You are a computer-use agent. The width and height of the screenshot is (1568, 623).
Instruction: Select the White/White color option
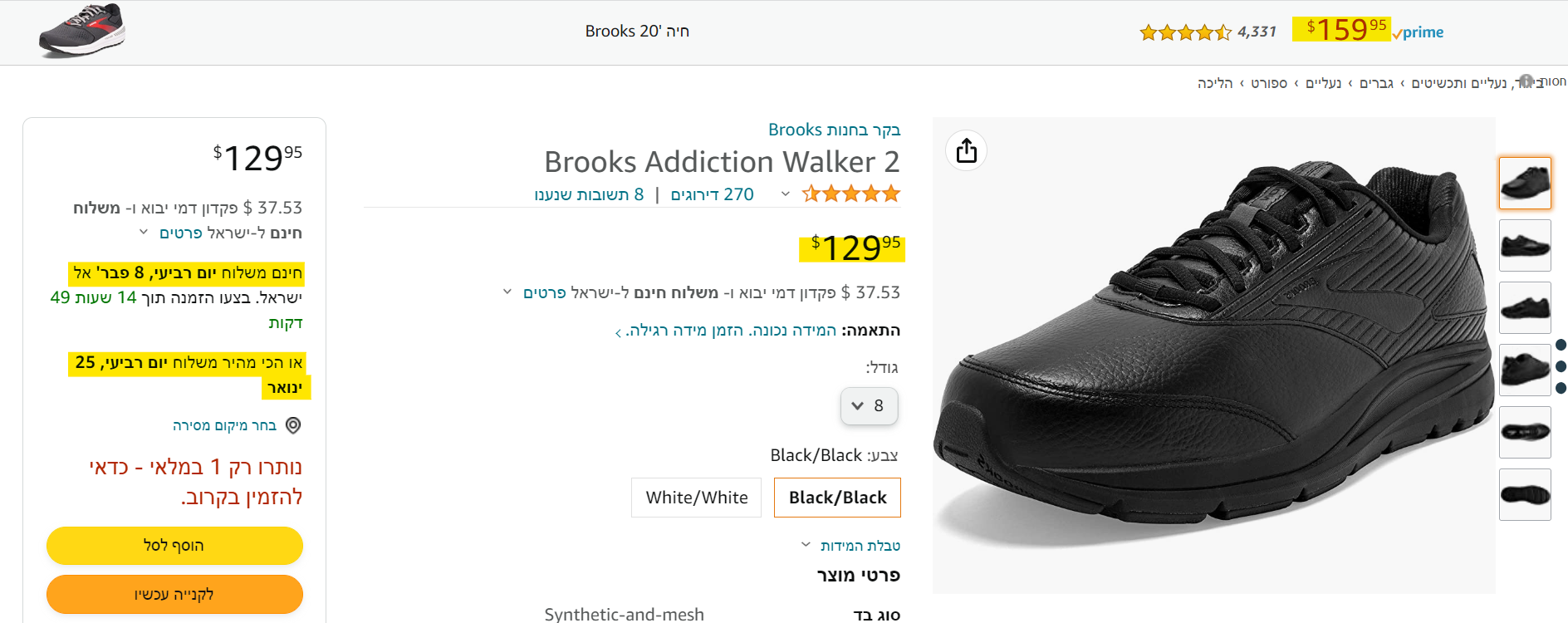coord(696,498)
